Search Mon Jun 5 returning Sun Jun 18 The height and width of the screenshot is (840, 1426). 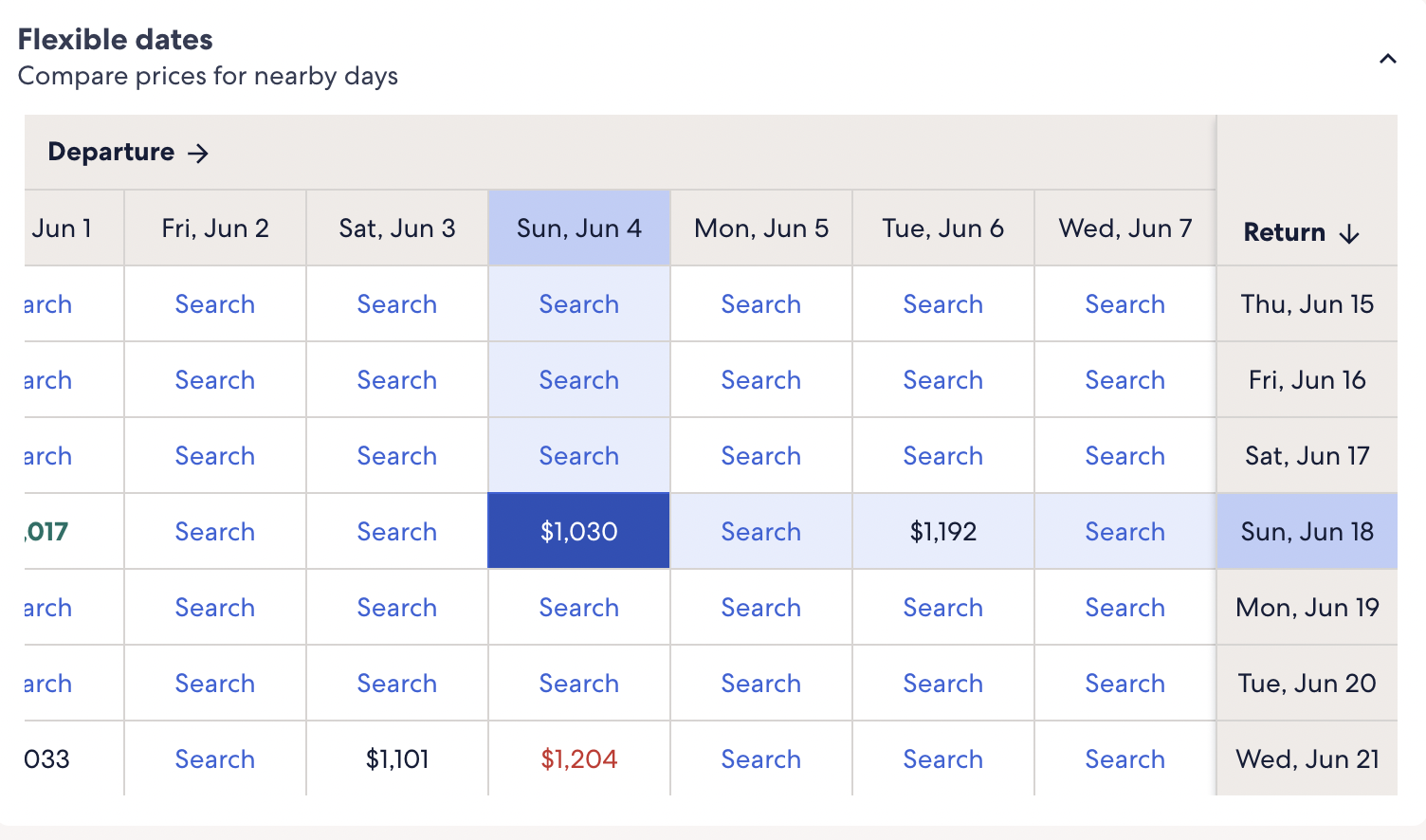click(x=761, y=531)
